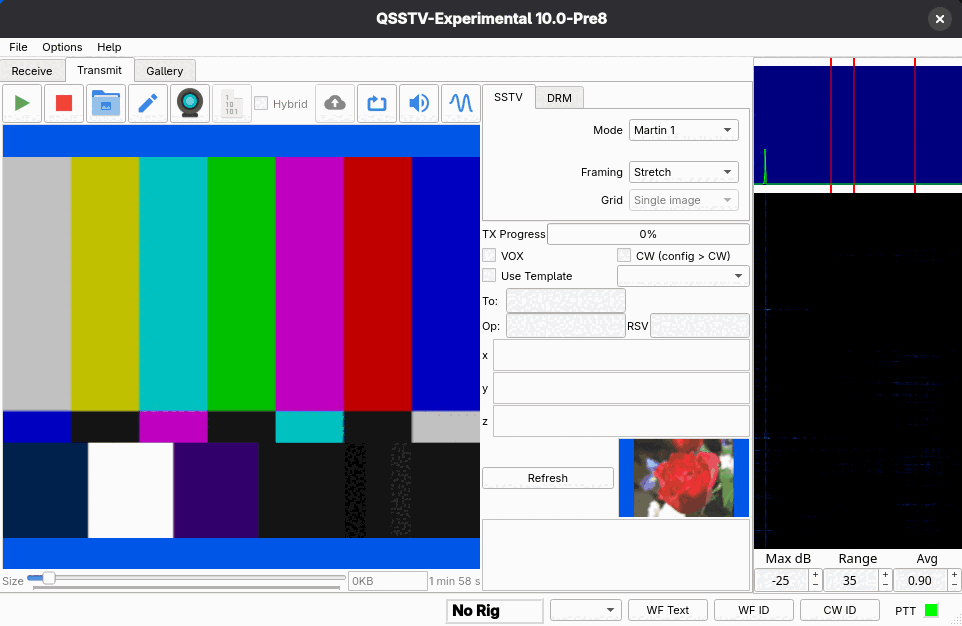Viewport: 962px width, 626px height.
Task: Open image file via the folder icon
Action: (x=106, y=103)
